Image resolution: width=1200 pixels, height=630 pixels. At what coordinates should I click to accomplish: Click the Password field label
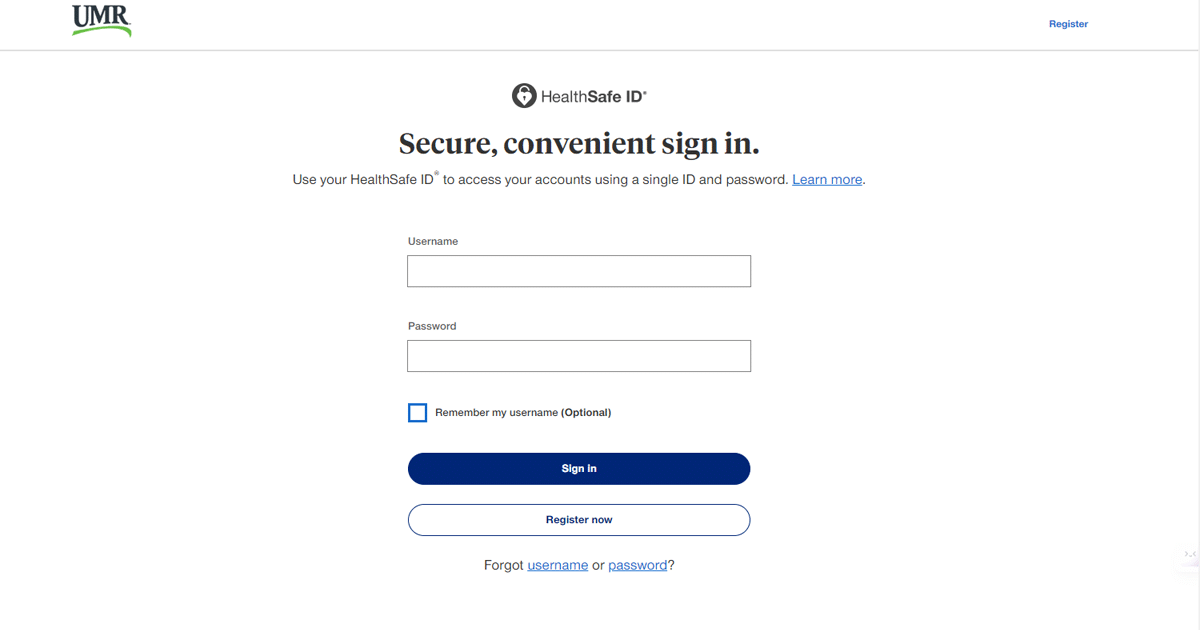(432, 326)
